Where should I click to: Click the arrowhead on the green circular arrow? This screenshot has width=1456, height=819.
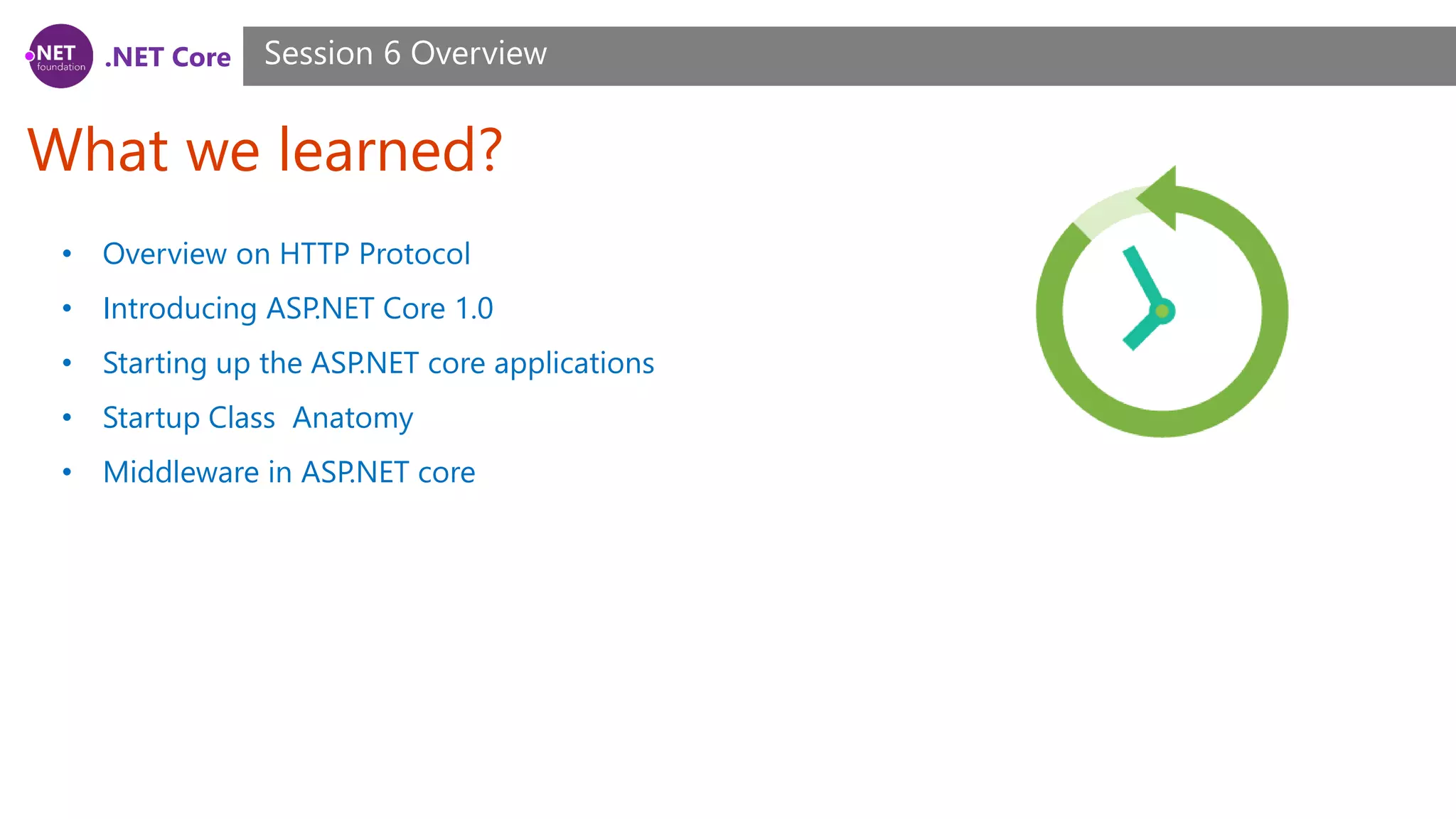(1160, 198)
